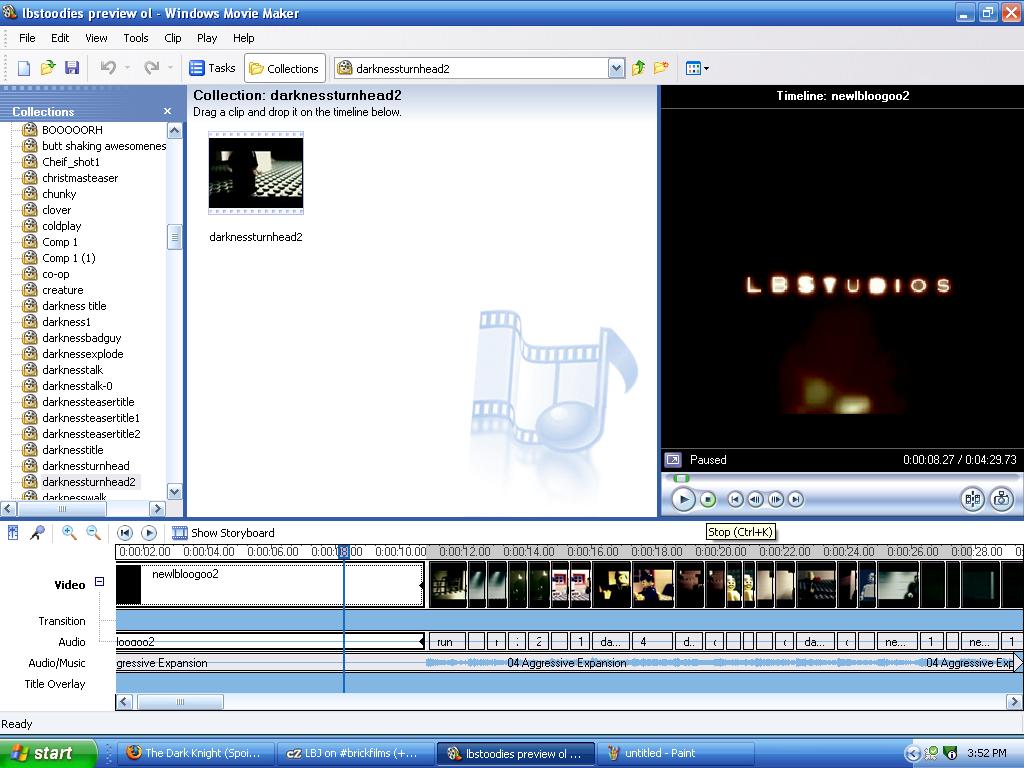Split the clip in the preview monitor
Viewport: 1024px width, 768px height.
click(x=974, y=499)
